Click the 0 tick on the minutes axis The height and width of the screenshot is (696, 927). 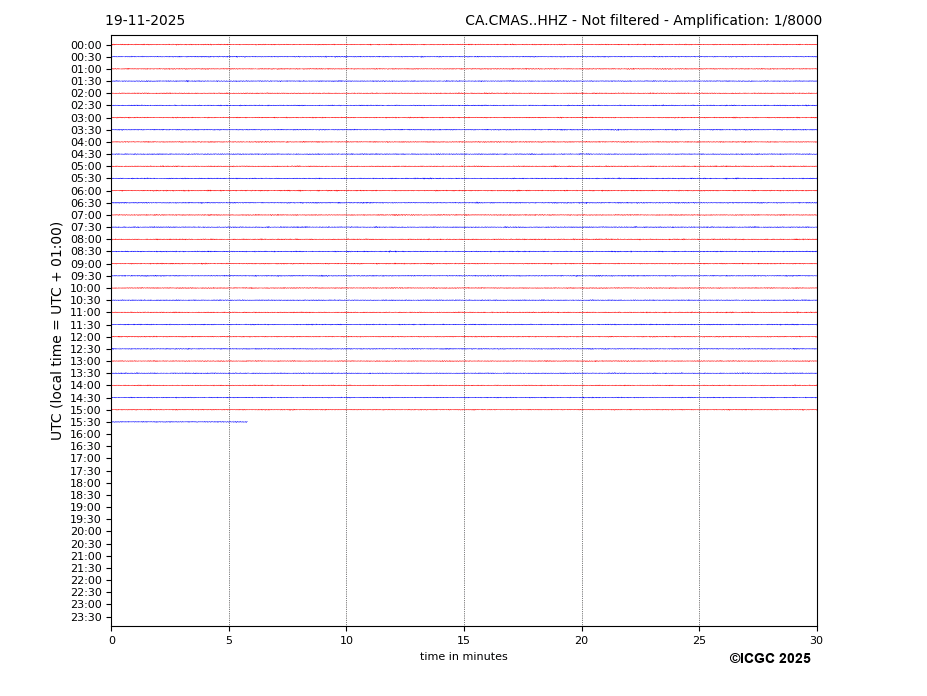pos(112,640)
